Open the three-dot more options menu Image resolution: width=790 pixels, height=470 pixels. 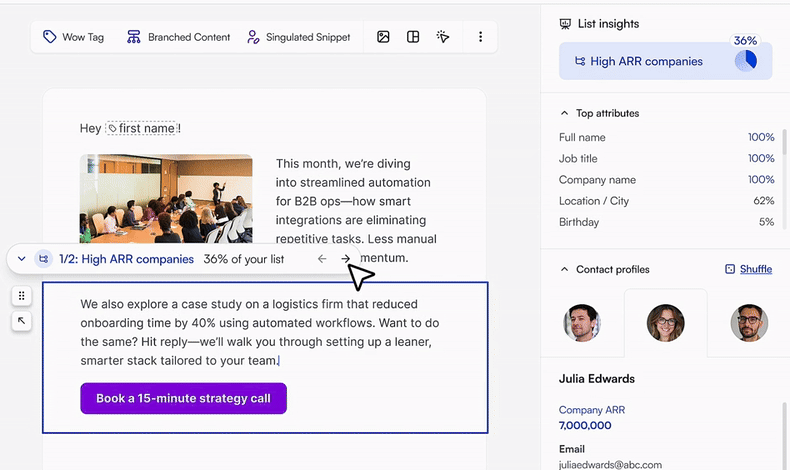[x=480, y=37]
